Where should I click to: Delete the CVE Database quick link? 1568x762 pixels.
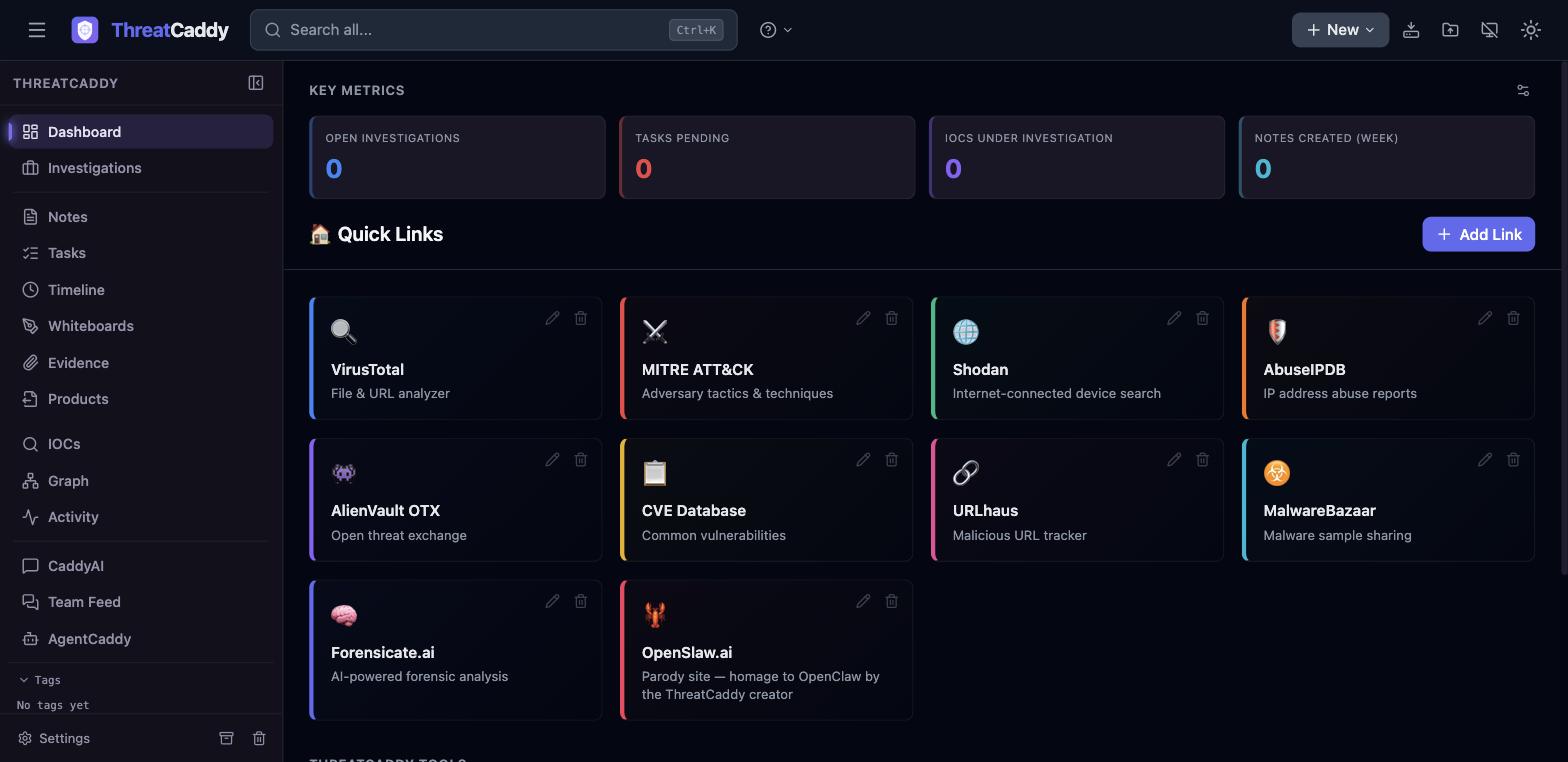coord(892,460)
